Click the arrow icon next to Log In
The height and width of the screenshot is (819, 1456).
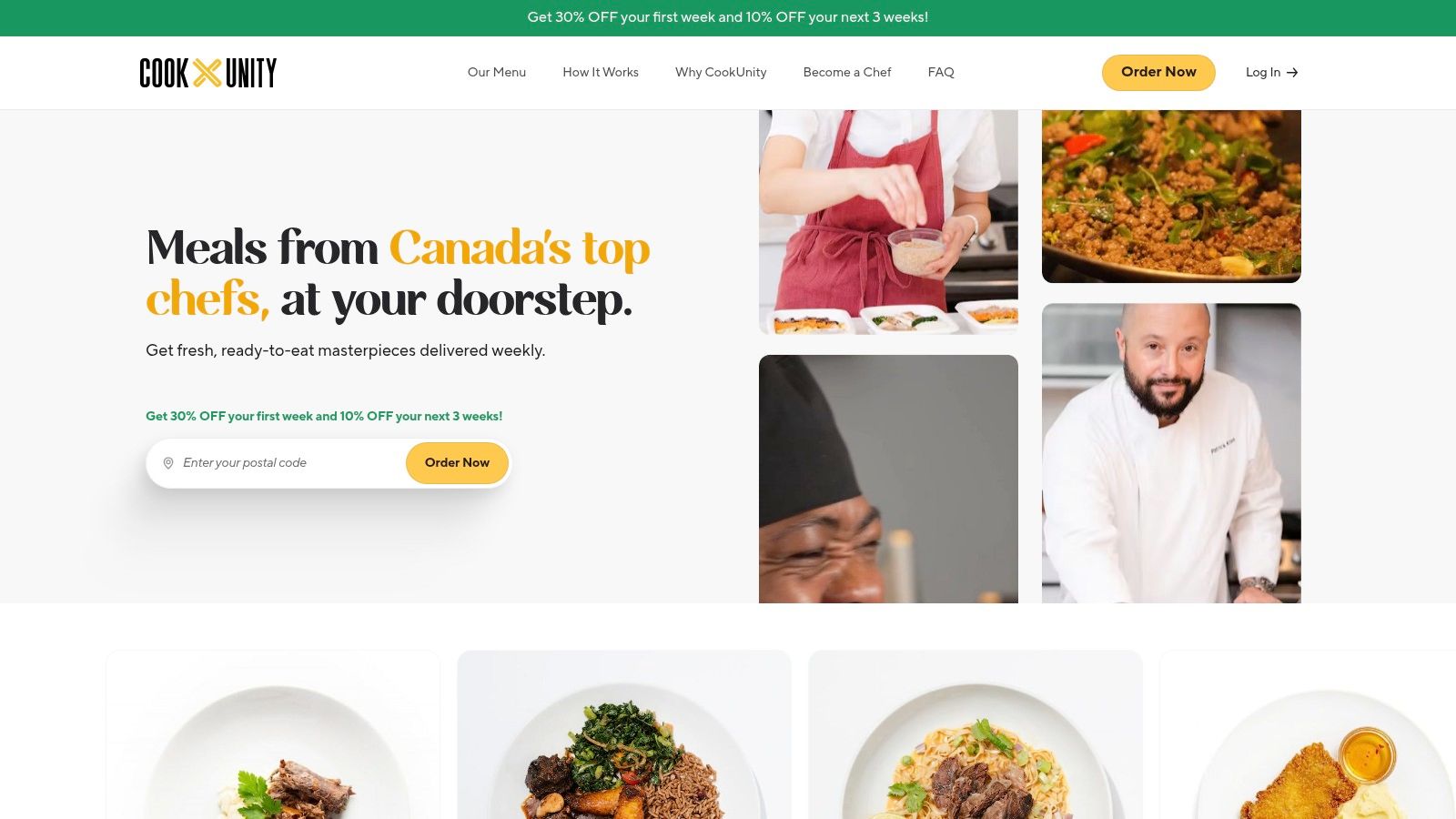1292,73
